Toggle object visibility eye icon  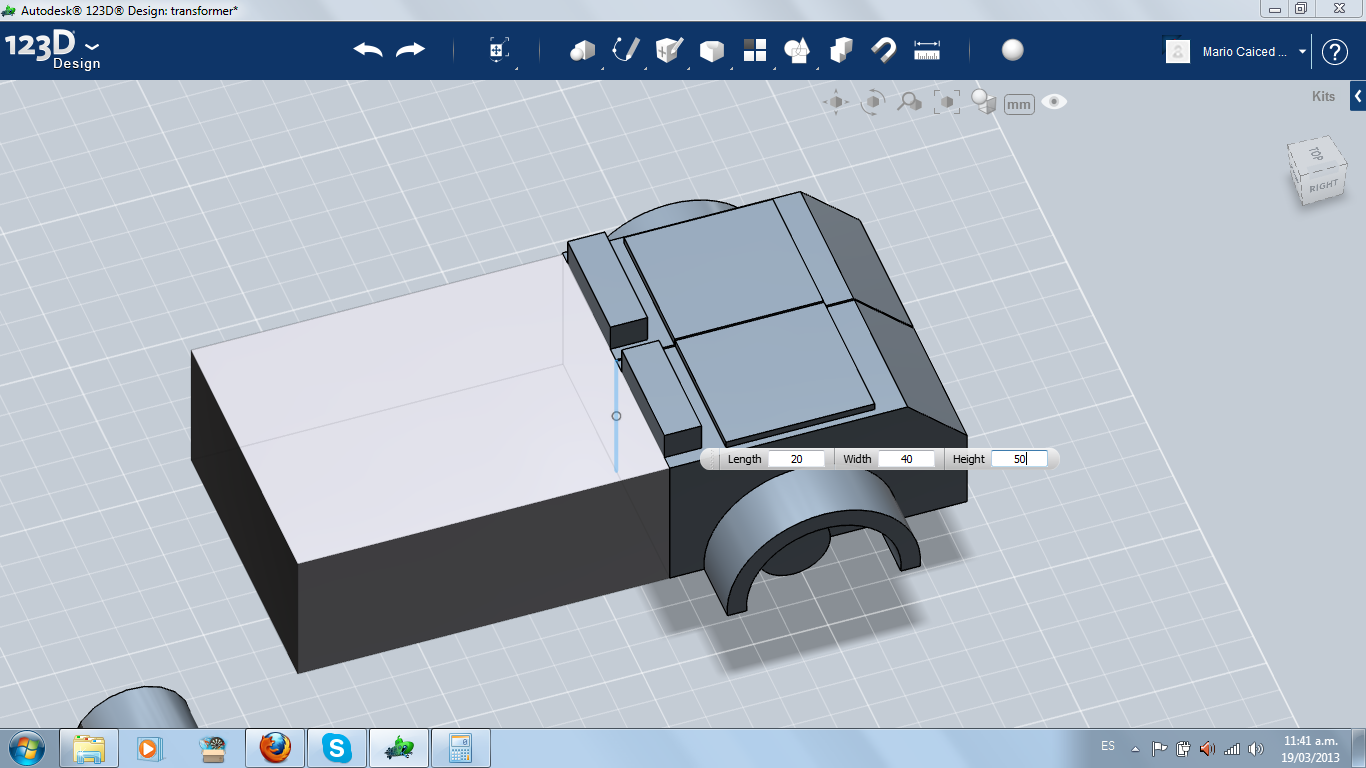[x=1054, y=102]
